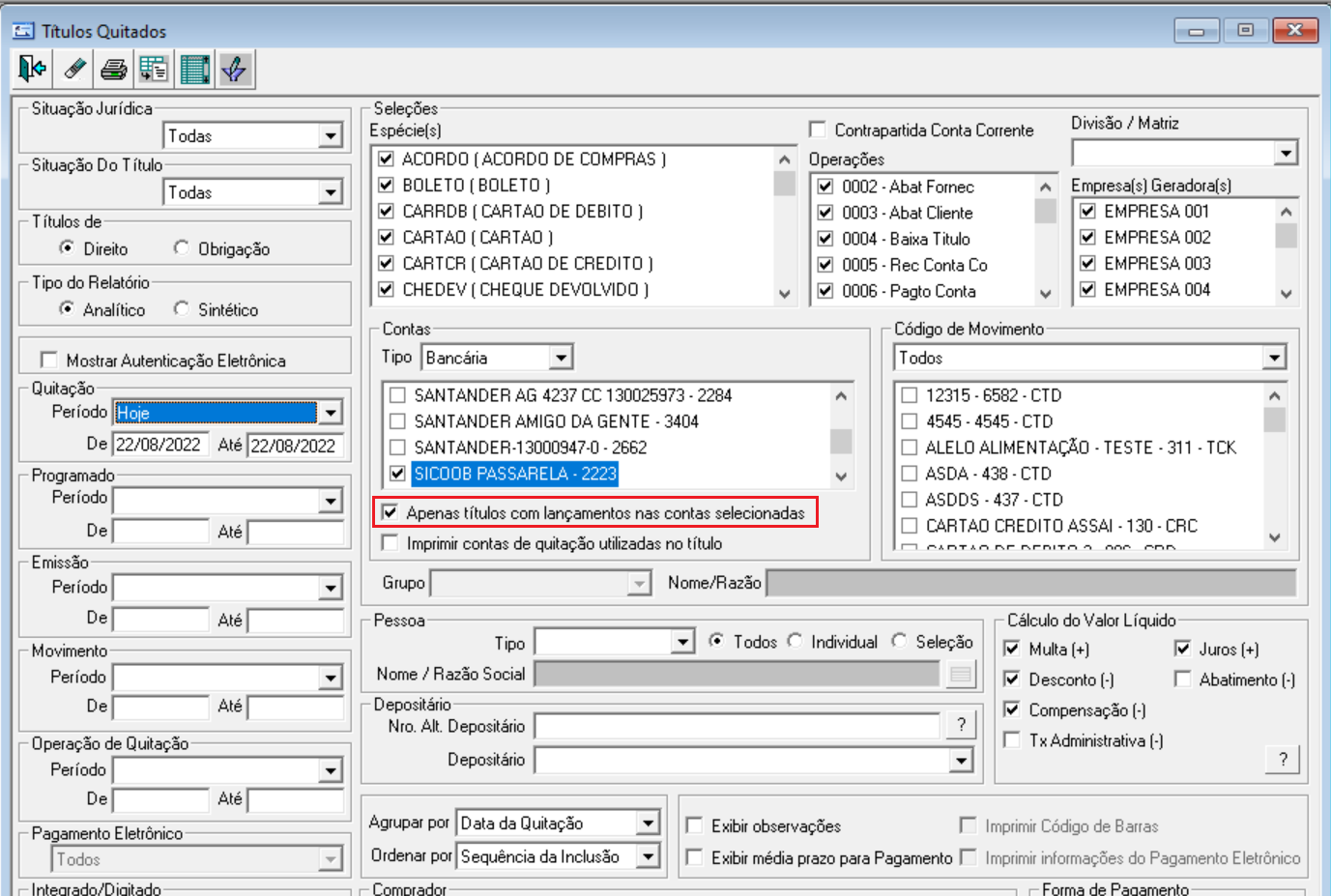The width and height of the screenshot is (1331, 896).
Task: Click the Quitação De date field
Action: tap(160, 445)
